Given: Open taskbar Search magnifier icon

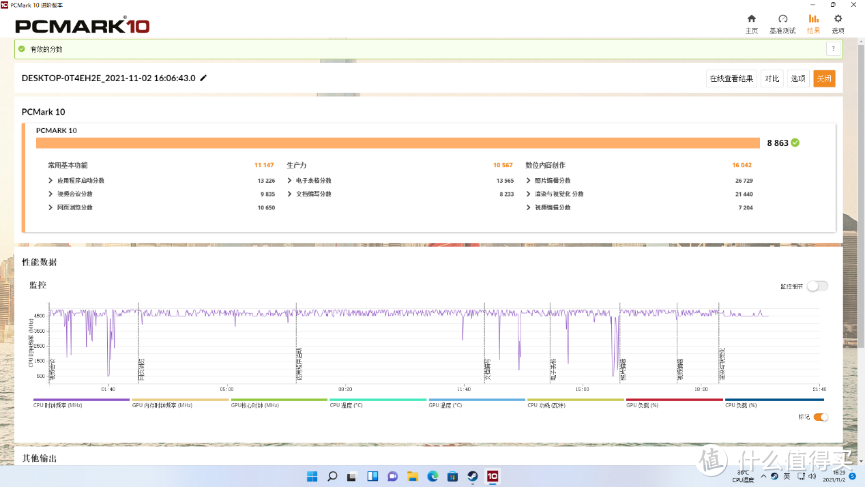Looking at the screenshot, I should pyautogui.click(x=332, y=476).
